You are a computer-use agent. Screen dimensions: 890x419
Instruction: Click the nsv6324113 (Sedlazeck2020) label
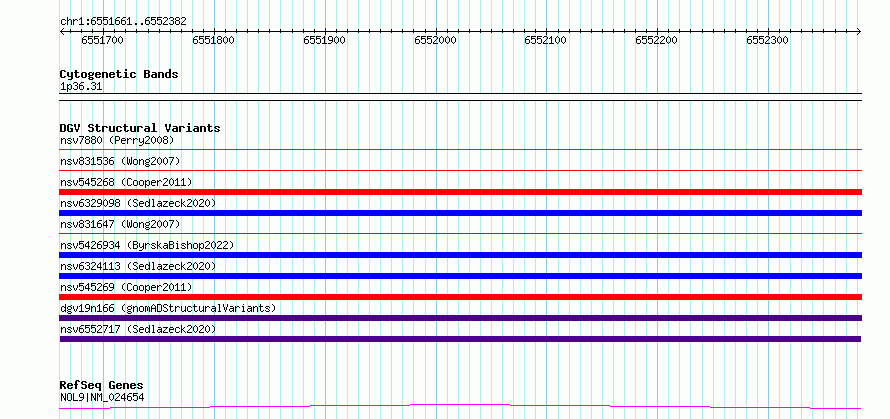click(x=138, y=266)
